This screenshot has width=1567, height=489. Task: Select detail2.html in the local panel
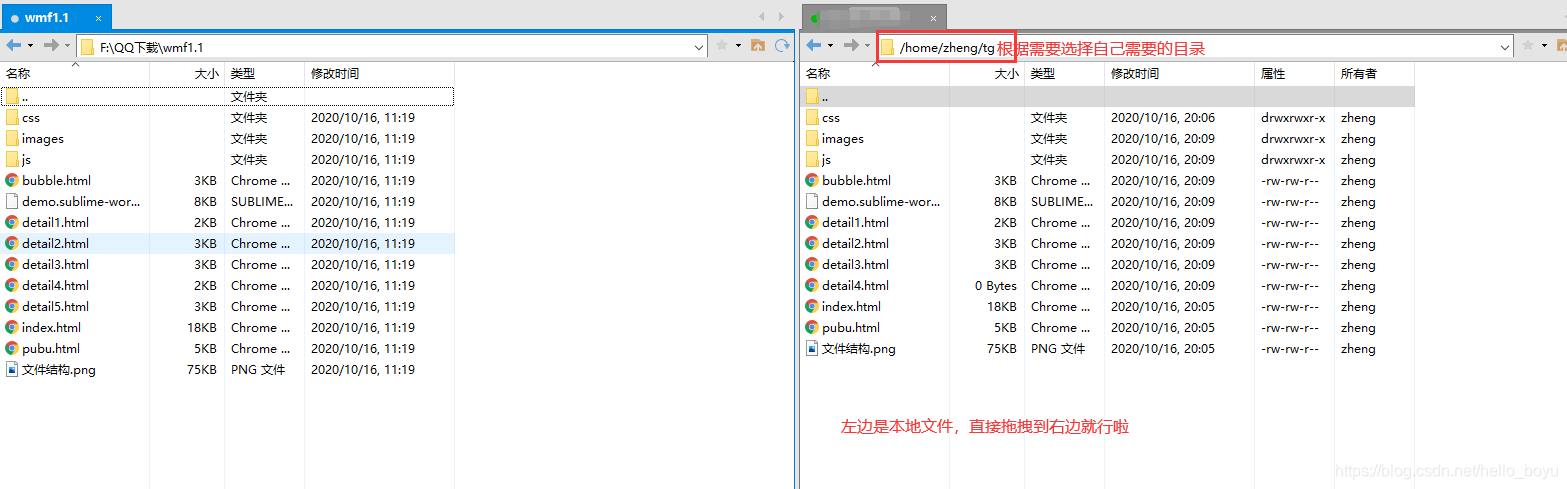click(x=227, y=243)
